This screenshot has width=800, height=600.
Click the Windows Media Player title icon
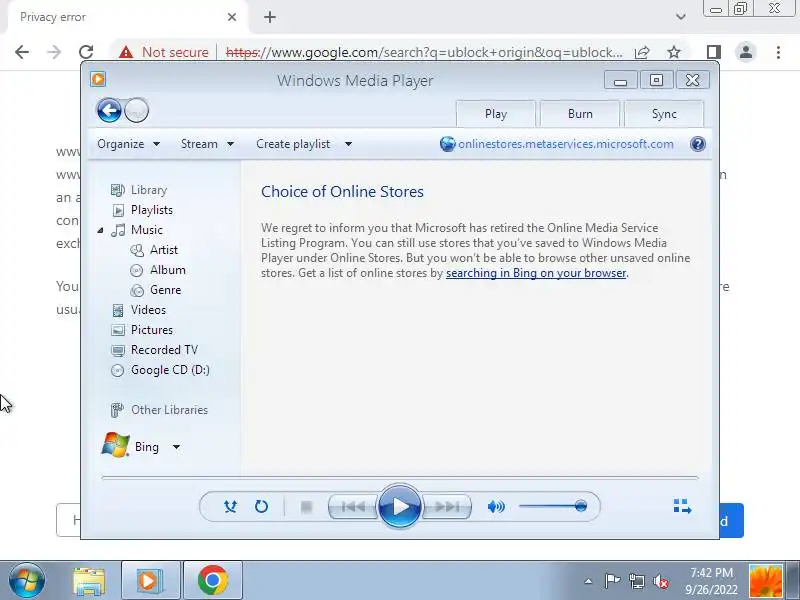point(98,79)
